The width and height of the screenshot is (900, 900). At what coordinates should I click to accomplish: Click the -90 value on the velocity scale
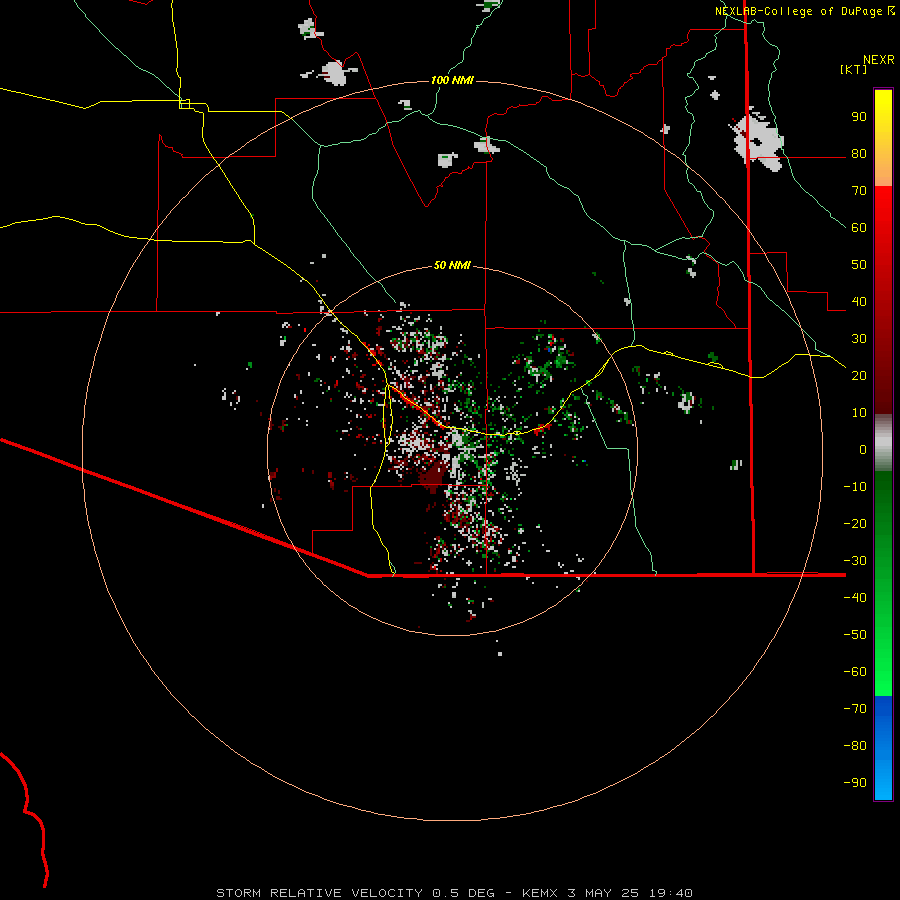tap(855, 782)
